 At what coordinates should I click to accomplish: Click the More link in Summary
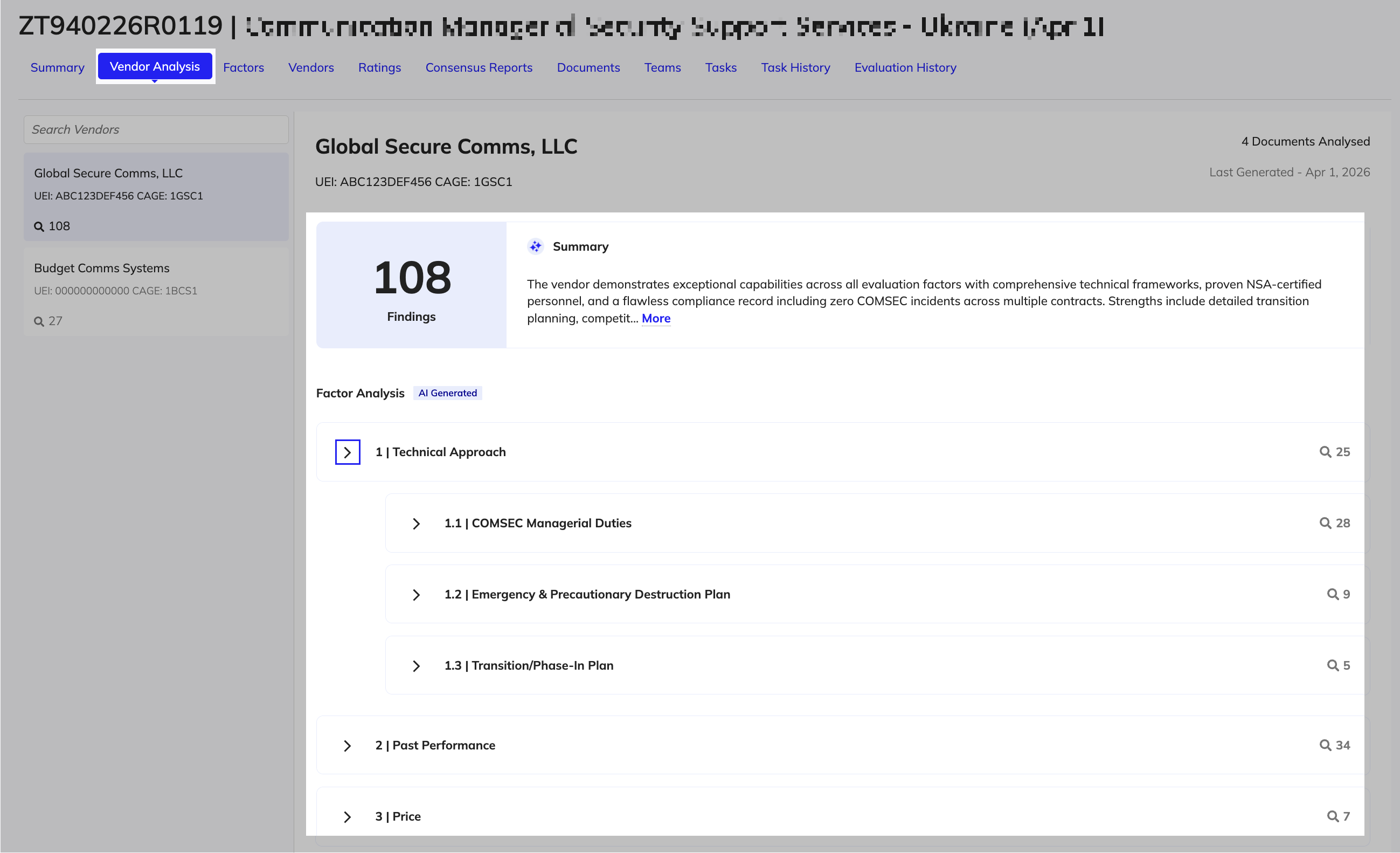[656, 319]
